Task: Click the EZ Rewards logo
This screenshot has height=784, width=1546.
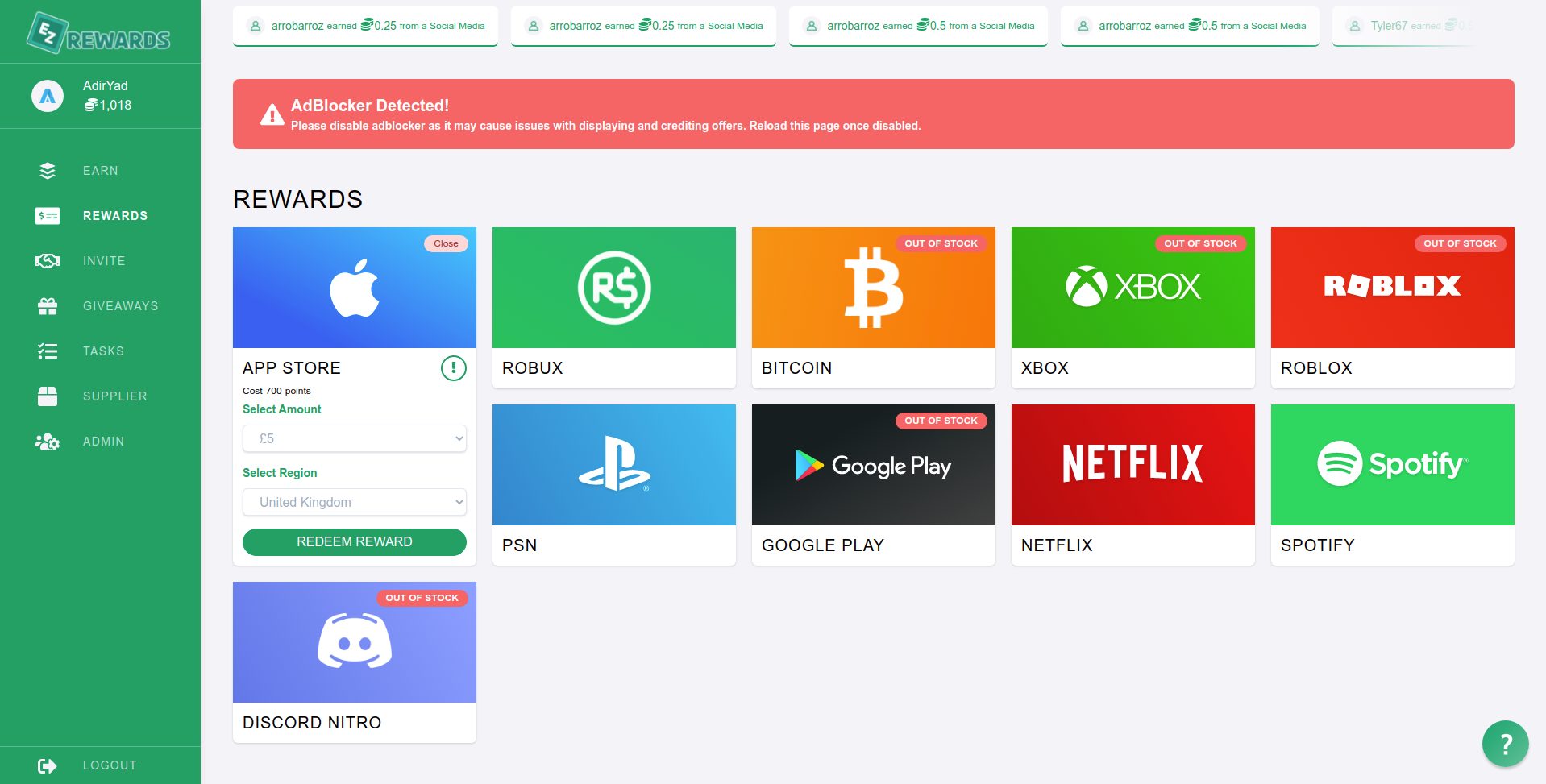Action: (98, 34)
